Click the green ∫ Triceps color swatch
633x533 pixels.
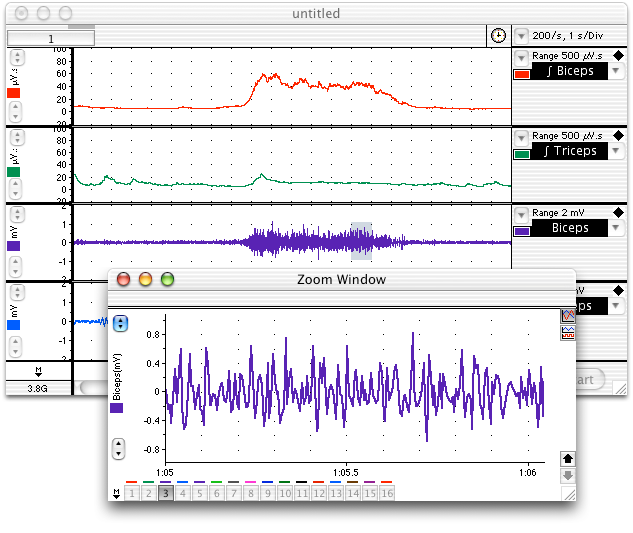521,153
